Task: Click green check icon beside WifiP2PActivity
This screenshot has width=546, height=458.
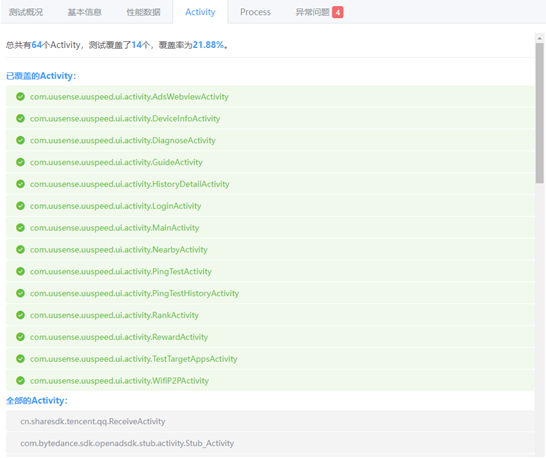Action: 21,381
